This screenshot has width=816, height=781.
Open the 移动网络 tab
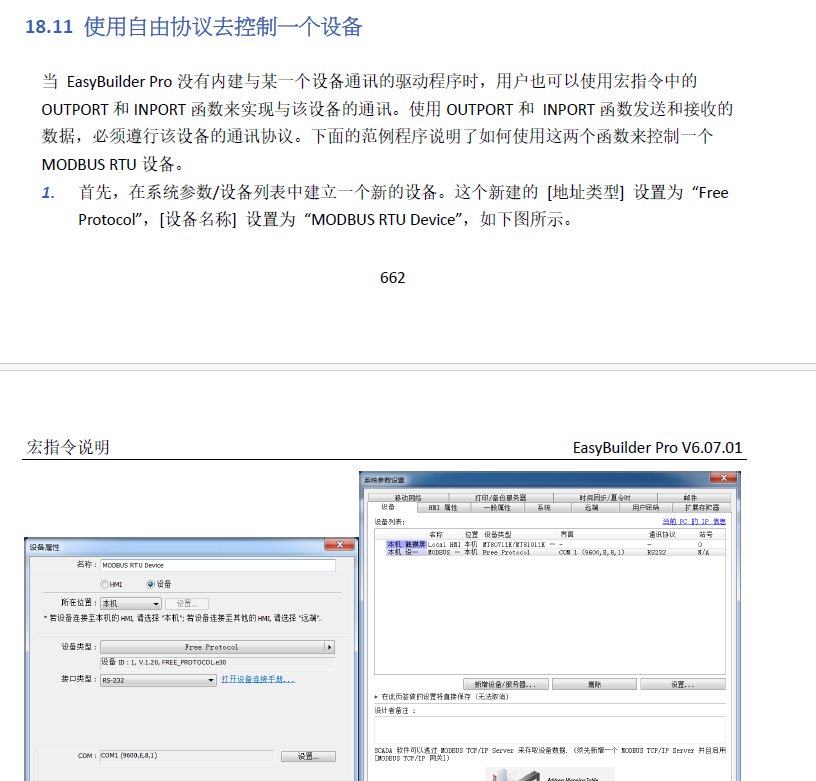pyautogui.click(x=407, y=497)
